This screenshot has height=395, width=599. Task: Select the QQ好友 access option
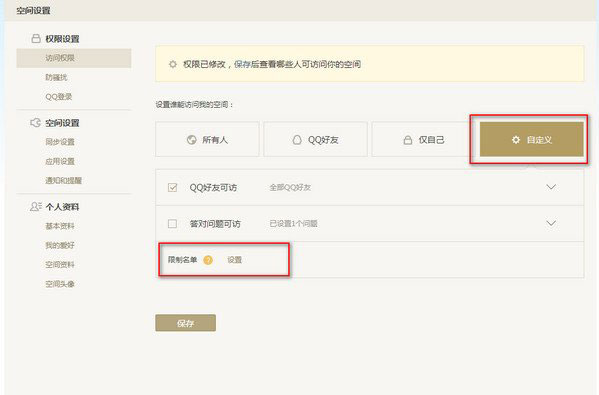tap(315, 139)
